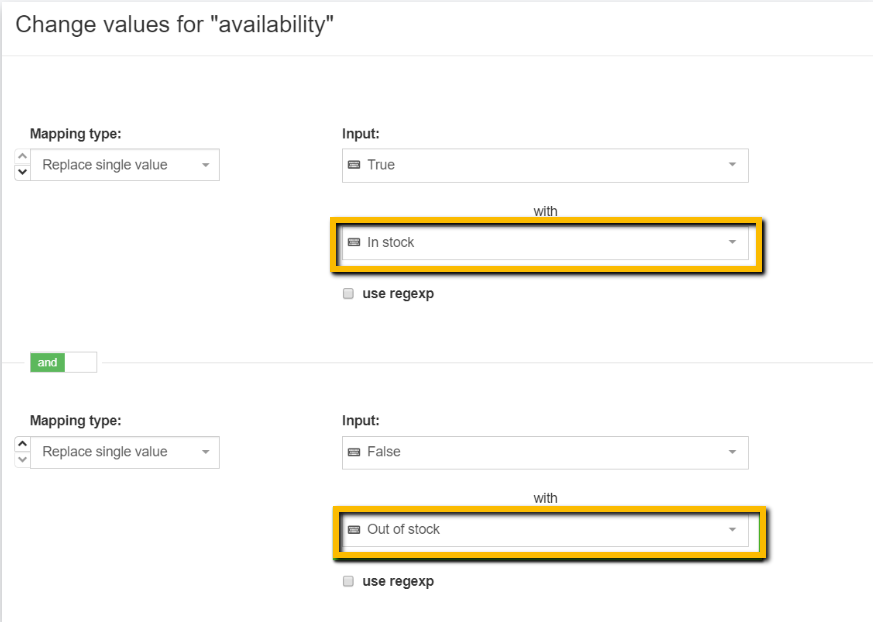Click into the In stock value field

[540, 243]
